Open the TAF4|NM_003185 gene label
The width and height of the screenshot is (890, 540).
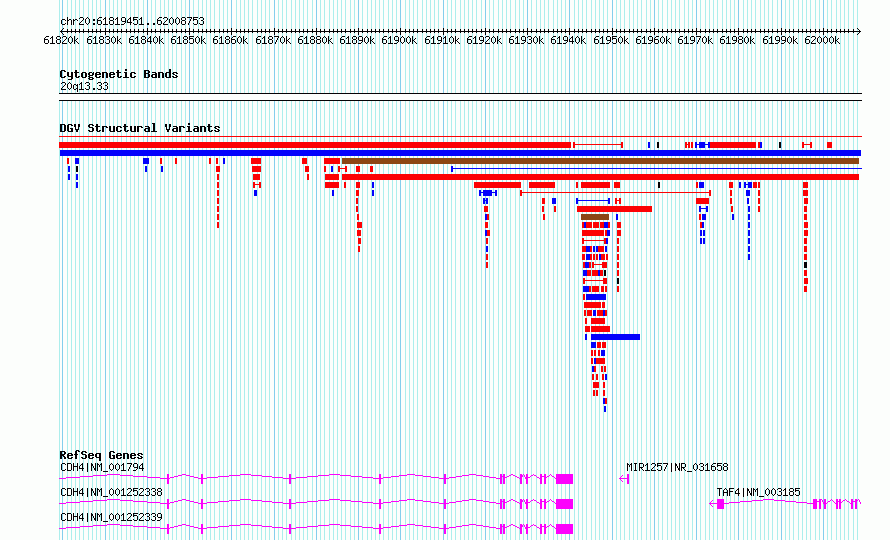(758, 492)
